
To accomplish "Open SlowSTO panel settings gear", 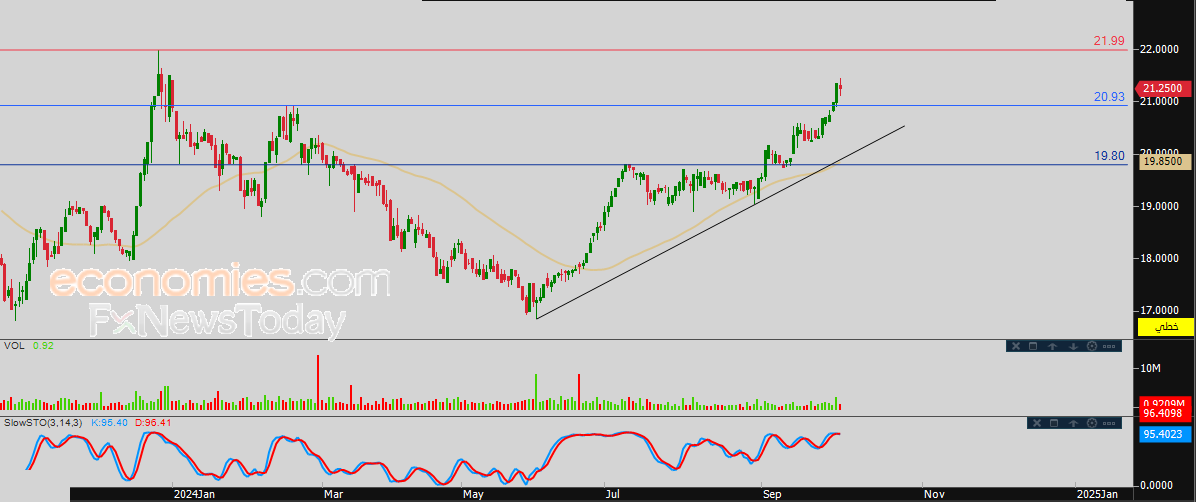I will coord(1092,423).
